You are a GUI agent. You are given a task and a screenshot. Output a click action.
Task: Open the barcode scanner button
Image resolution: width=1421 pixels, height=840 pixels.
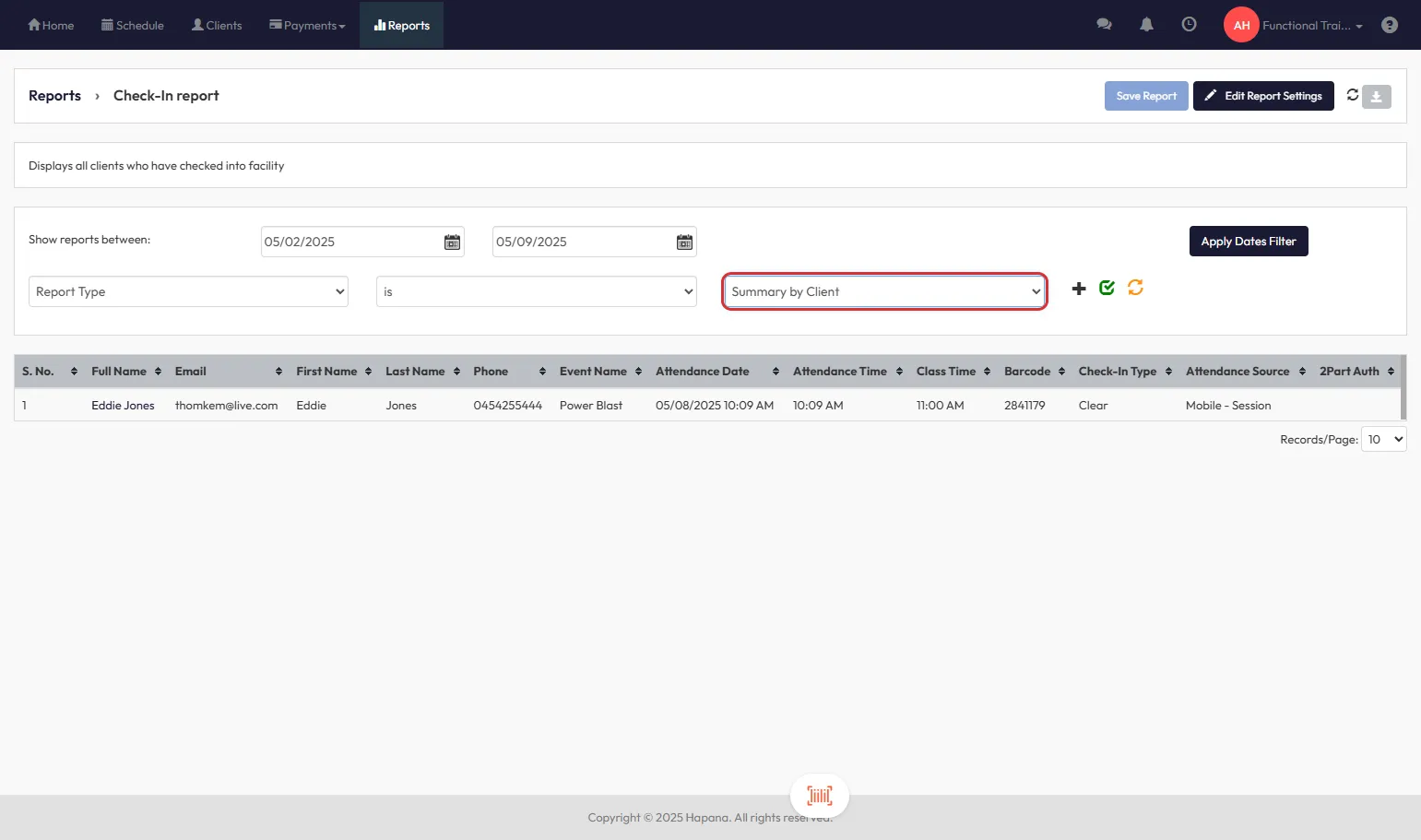[x=819, y=795]
